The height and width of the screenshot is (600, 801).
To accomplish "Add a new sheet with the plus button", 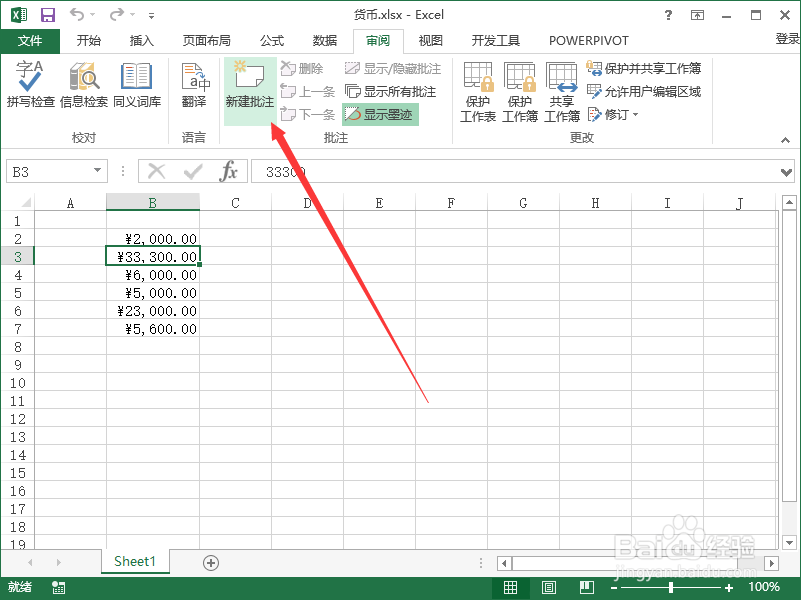I will tap(210, 562).
